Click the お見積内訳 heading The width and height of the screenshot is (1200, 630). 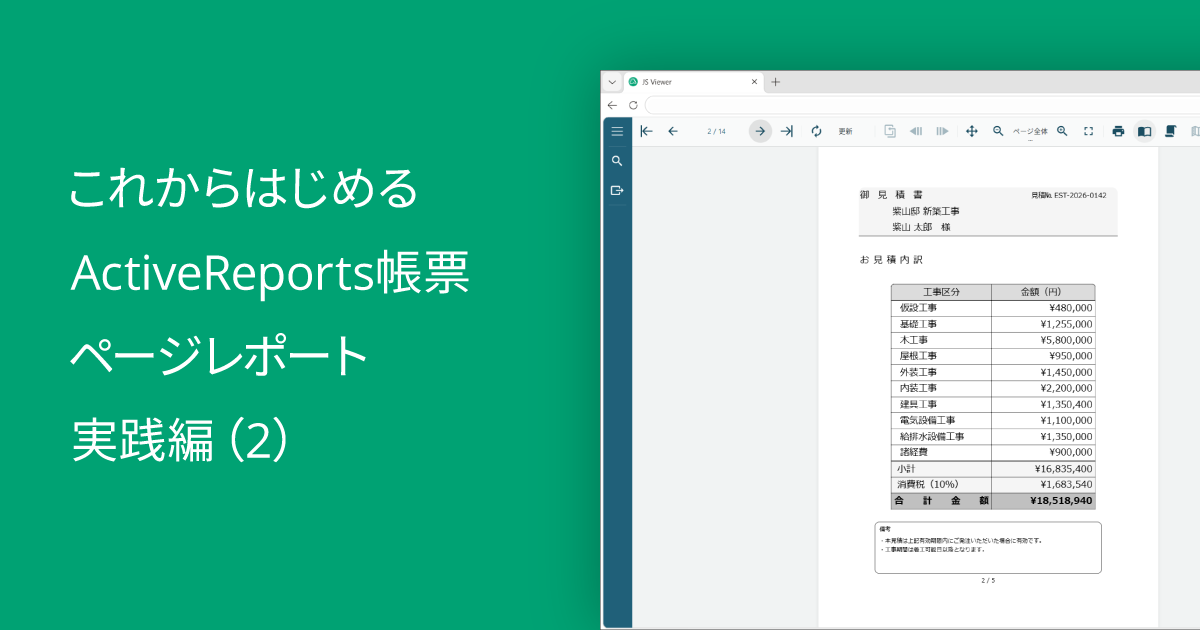pyautogui.click(x=891, y=260)
